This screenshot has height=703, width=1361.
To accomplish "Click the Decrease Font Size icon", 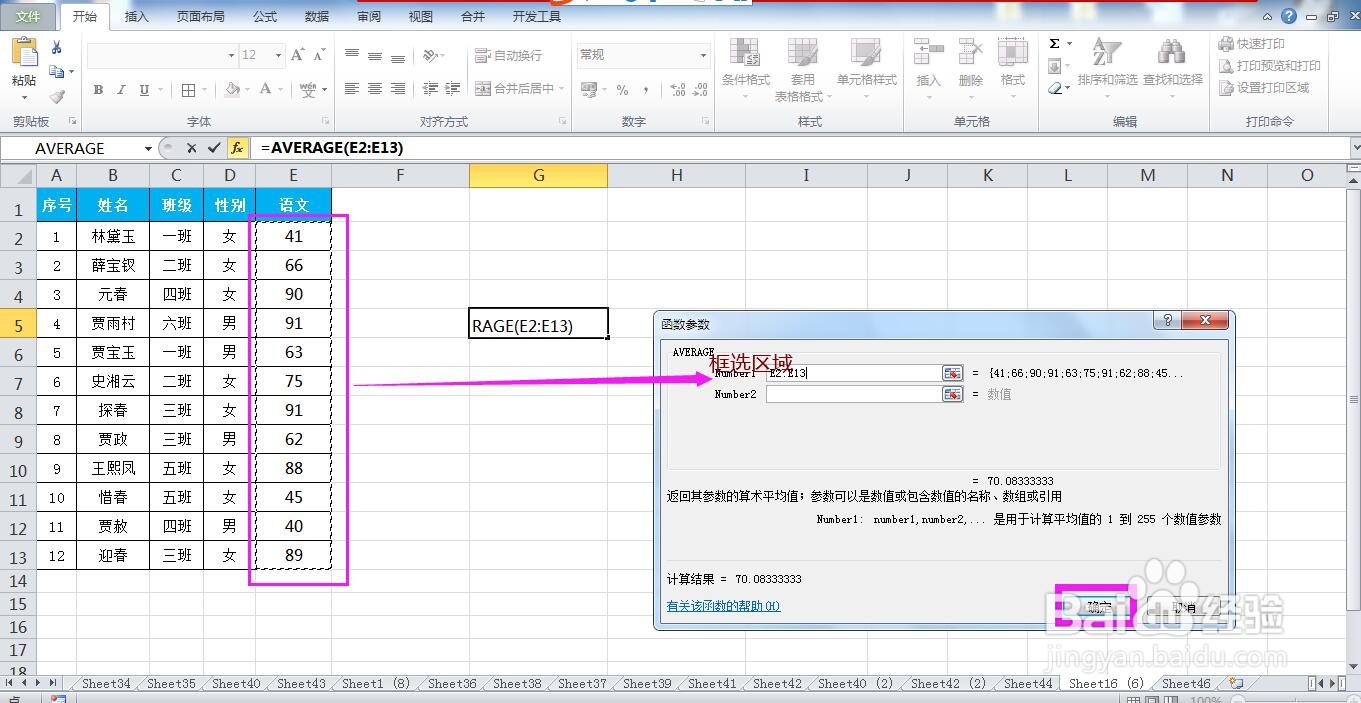I will click(x=319, y=55).
